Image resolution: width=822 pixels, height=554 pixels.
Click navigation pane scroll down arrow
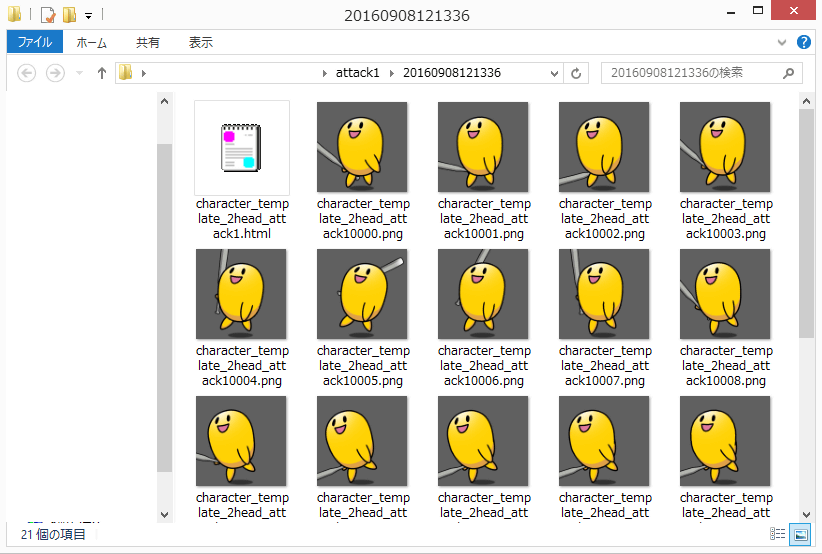click(x=165, y=515)
